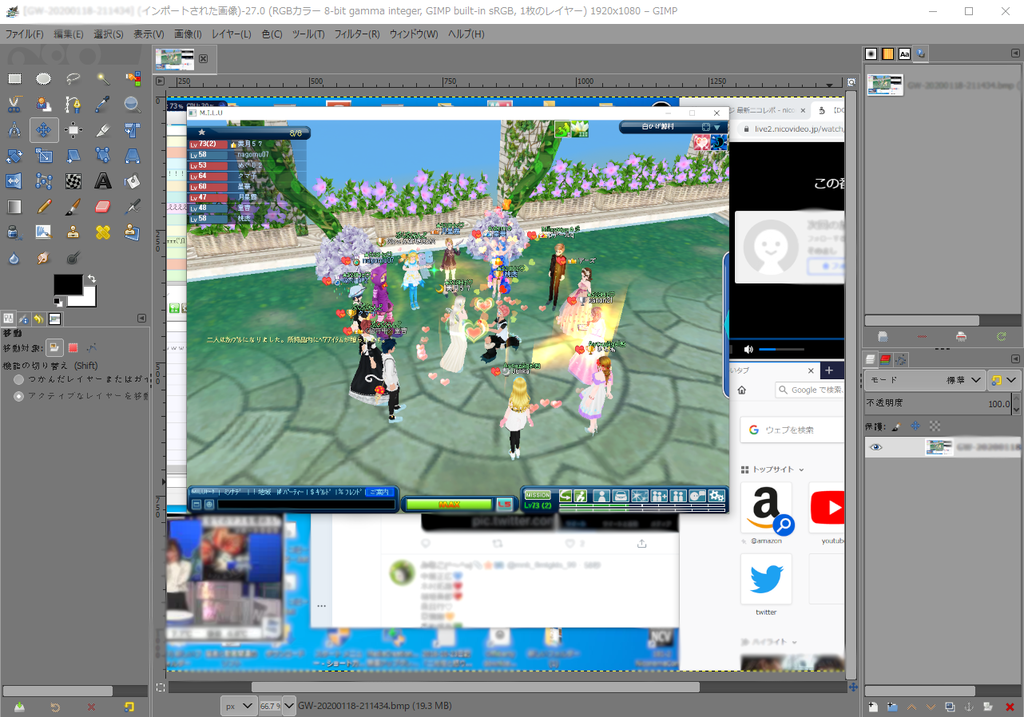Open image menu at ruler corner
The width and height of the screenshot is (1024, 717).
pyautogui.click(x=160, y=82)
